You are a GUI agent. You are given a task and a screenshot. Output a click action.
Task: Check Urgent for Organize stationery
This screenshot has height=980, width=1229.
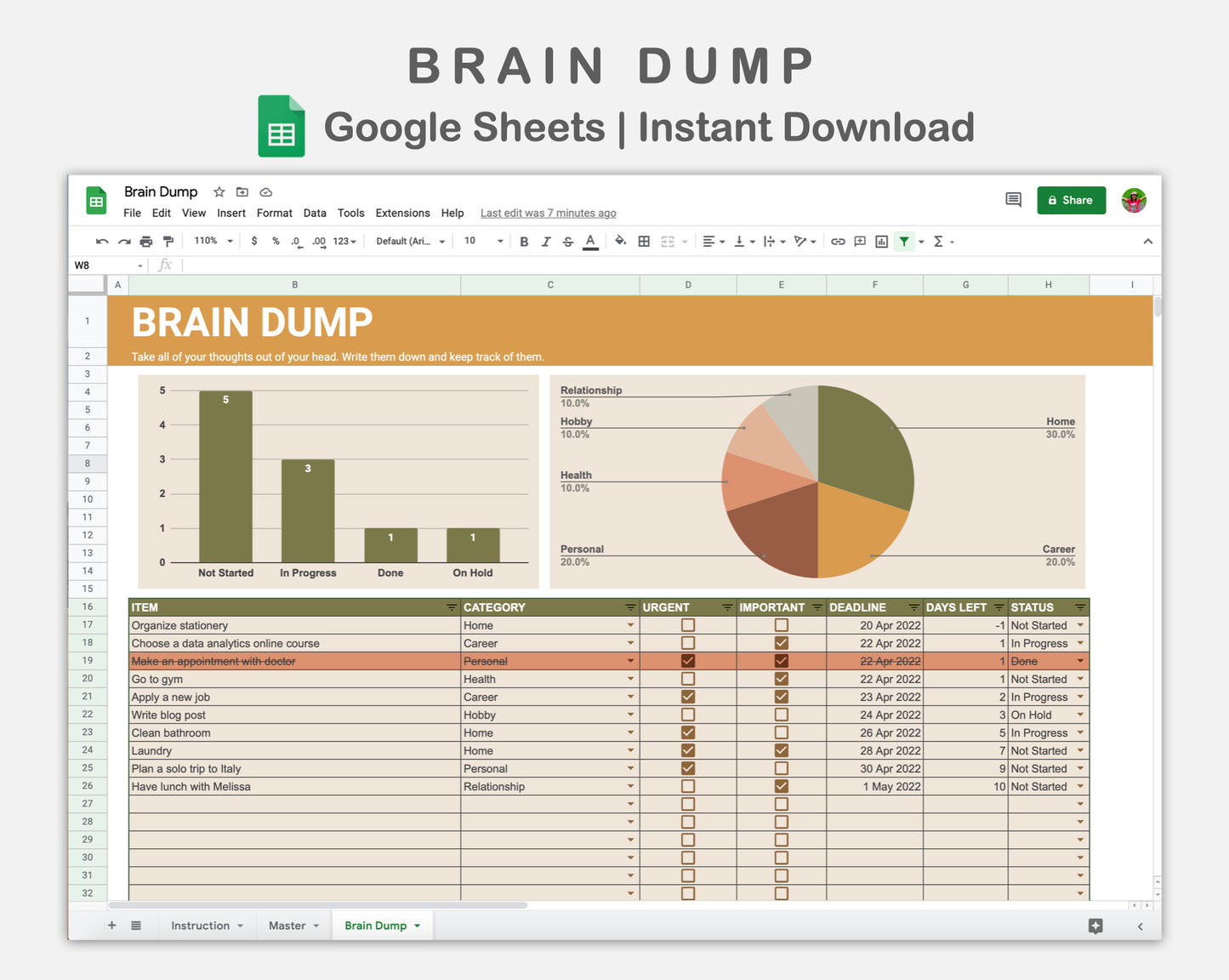coord(688,625)
